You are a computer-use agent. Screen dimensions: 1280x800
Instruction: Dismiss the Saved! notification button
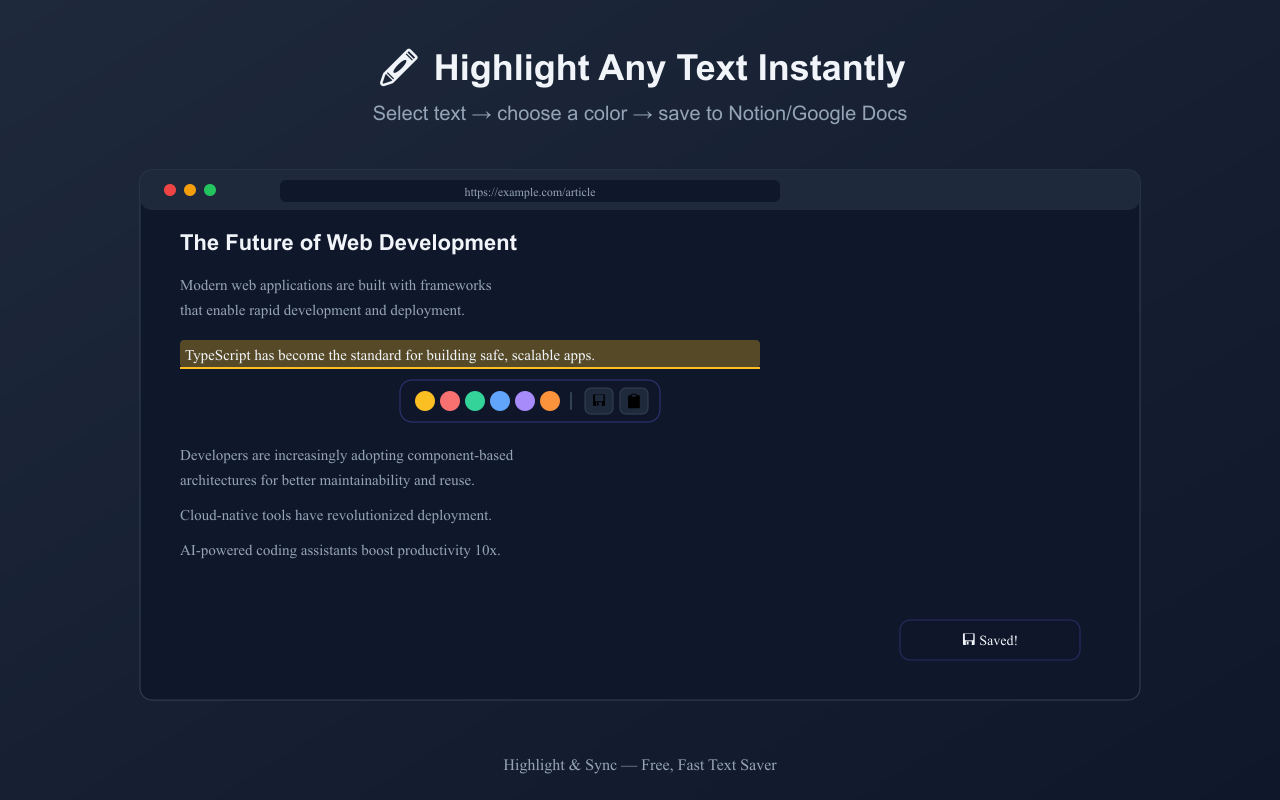[x=989, y=639]
